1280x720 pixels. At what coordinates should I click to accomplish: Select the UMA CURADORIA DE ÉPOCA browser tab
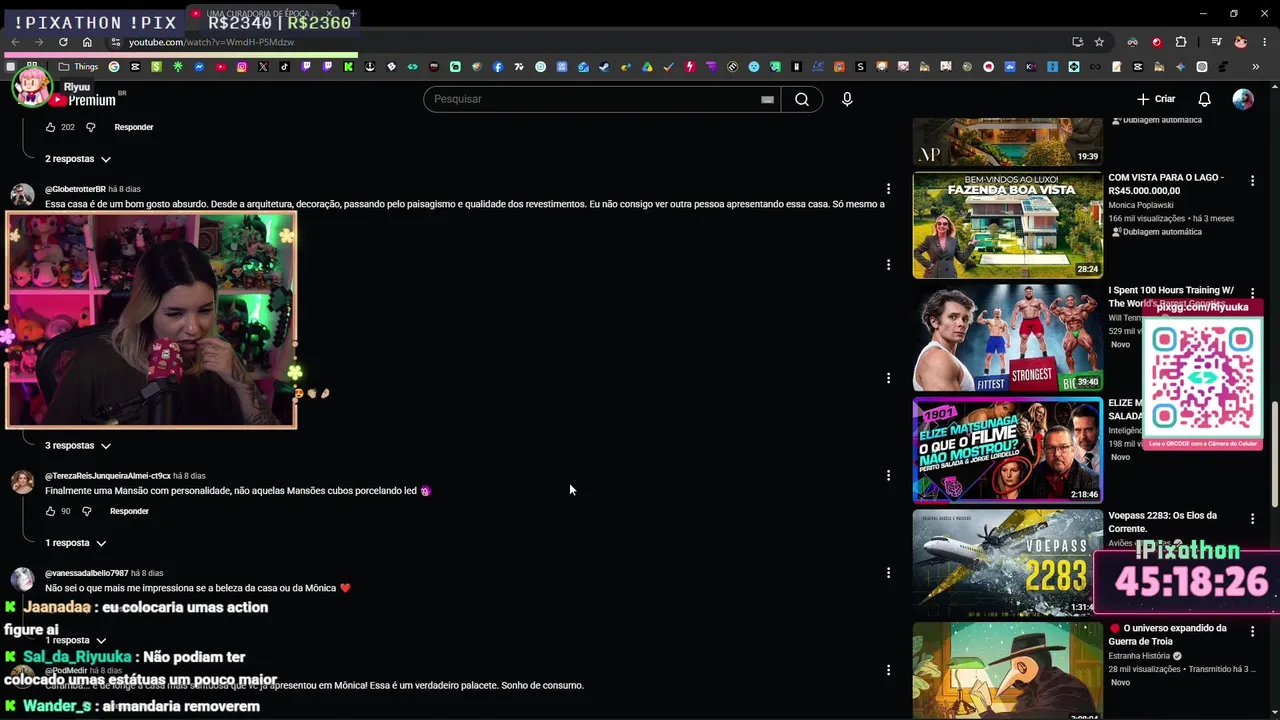click(263, 14)
